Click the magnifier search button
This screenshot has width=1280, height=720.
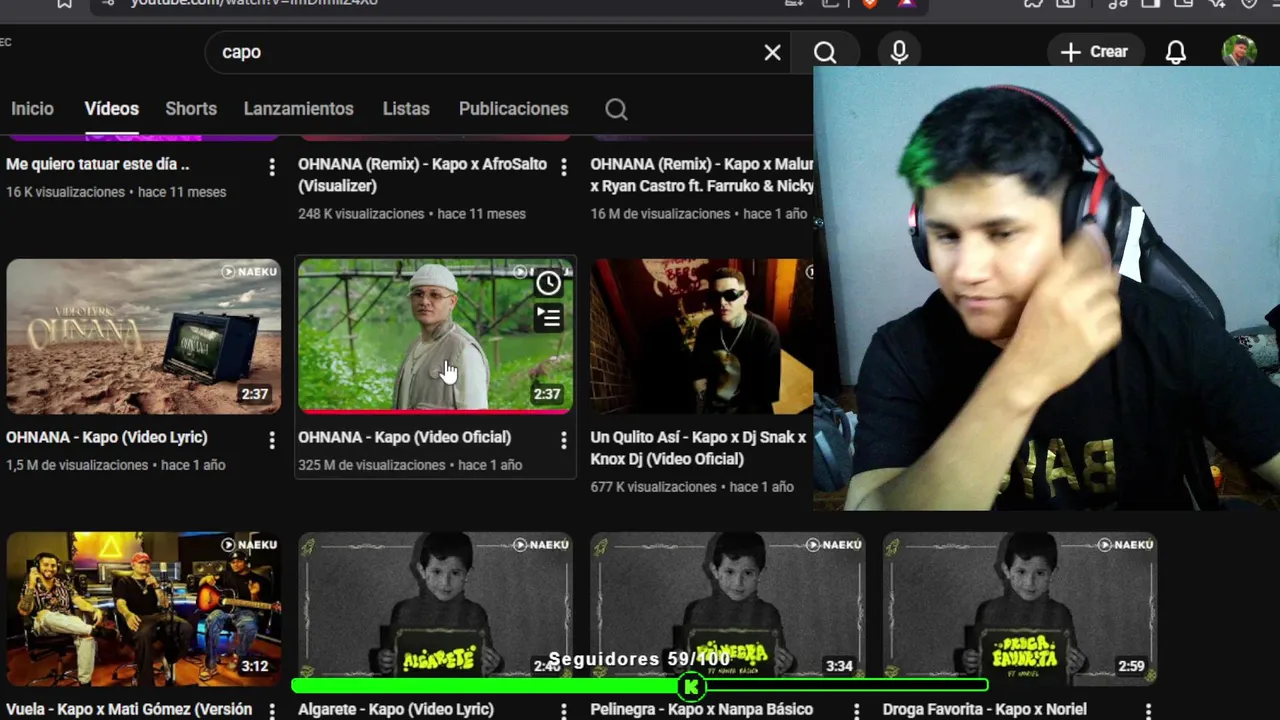[x=825, y=52]
